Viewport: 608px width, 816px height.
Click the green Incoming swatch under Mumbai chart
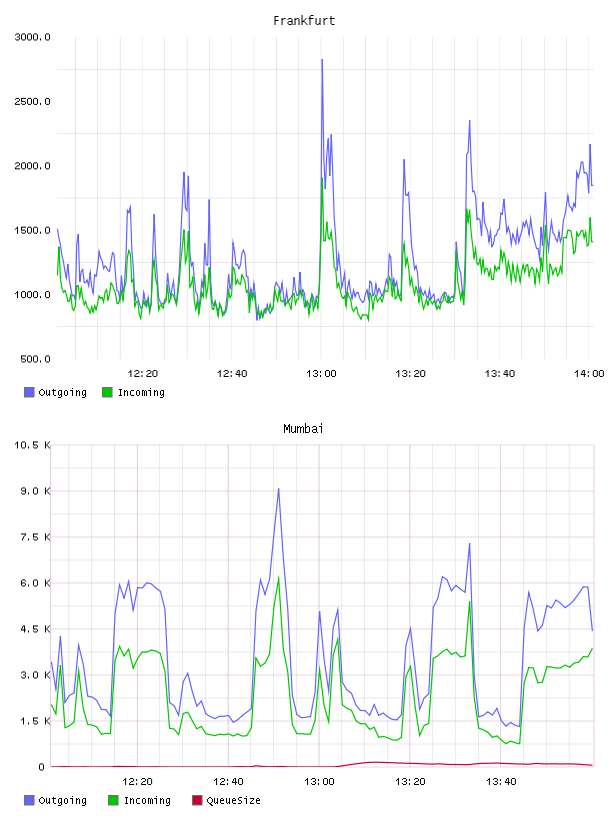tap(113, 800)
